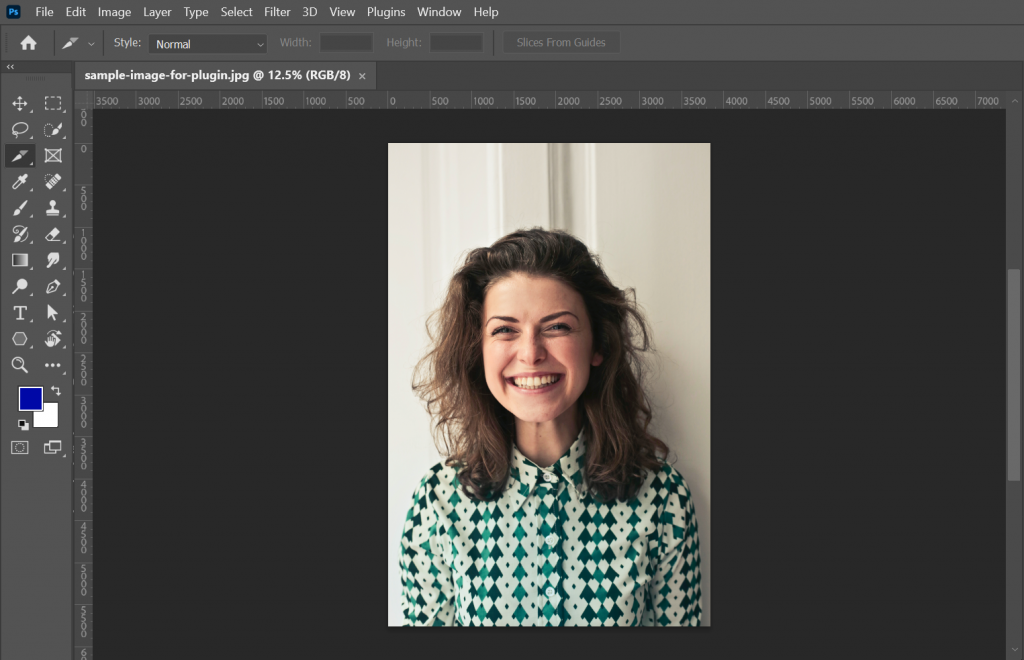Image resolution: width=1024 pixels, height=660 pixels.
Task: Choose the Type tool
Action: [20, 312]
